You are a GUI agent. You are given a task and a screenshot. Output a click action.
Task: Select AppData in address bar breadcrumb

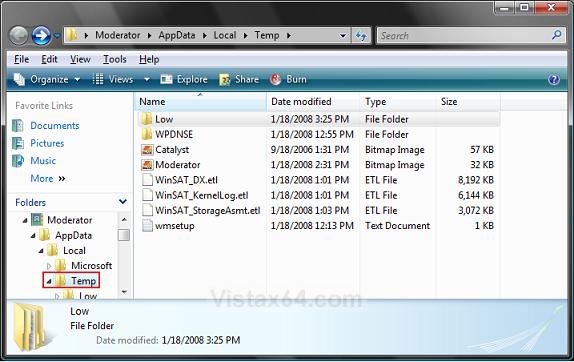[x=177, y=35]
